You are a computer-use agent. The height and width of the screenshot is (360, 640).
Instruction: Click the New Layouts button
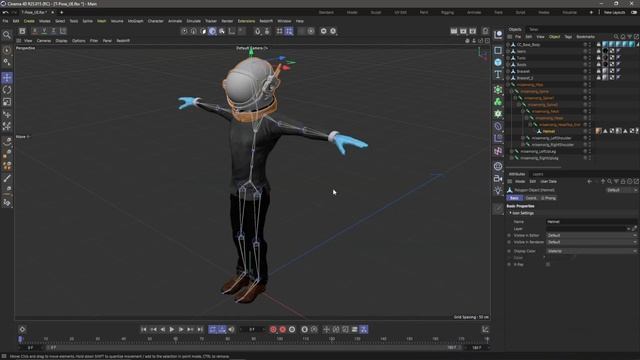point(614,12)
